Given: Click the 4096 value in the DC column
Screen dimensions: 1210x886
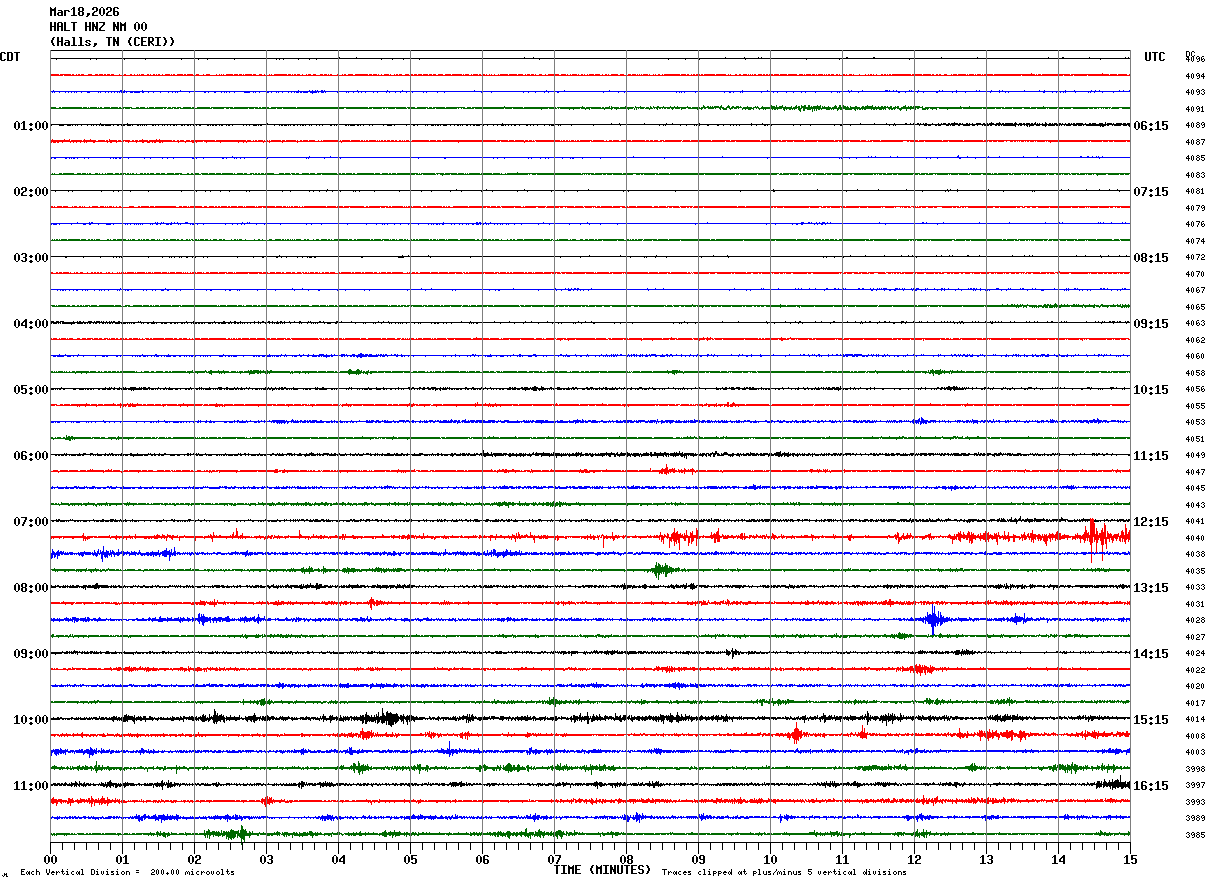Looking at the screenshot, I should 1194,60.
